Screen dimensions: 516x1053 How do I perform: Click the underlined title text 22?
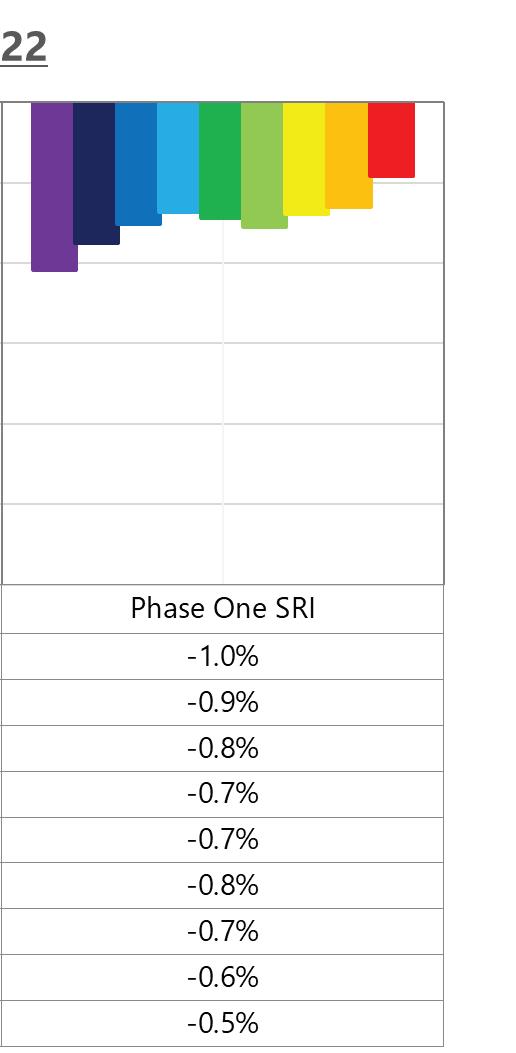click(24, 48)
